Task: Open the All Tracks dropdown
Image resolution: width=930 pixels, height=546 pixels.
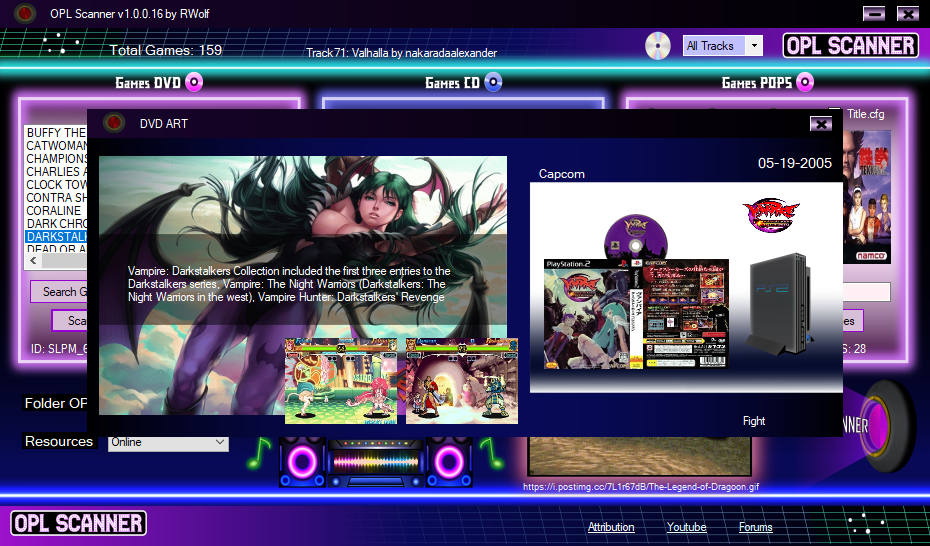Action: tap(754, 46)
